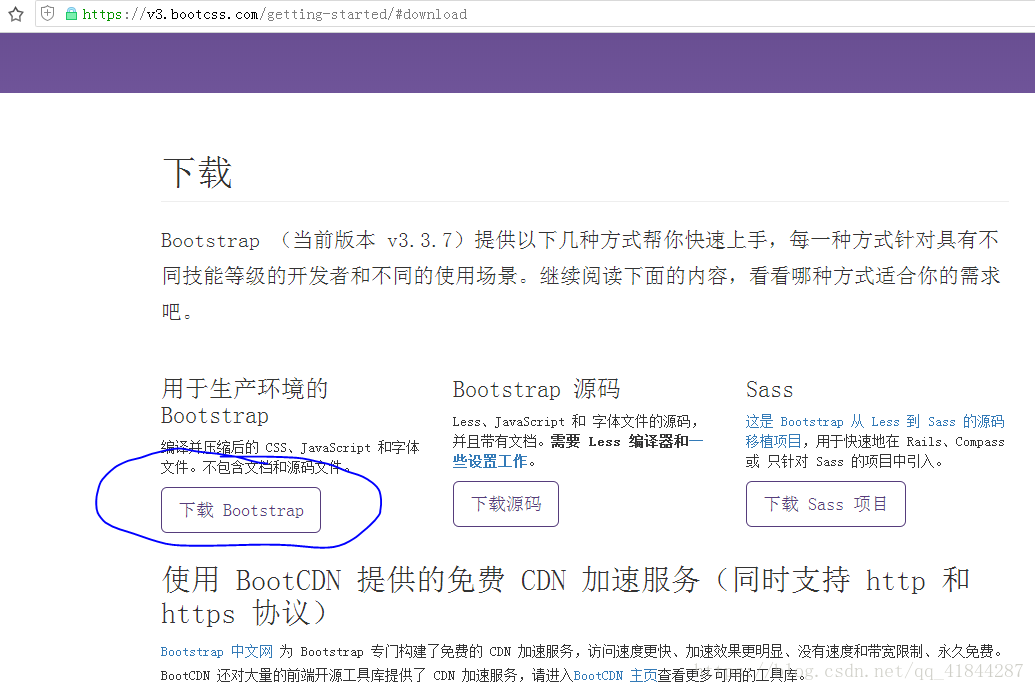Screen dimensions: 1035x691
Task: Click the 下载 Sass 项目 button
Action: [826, 504]
